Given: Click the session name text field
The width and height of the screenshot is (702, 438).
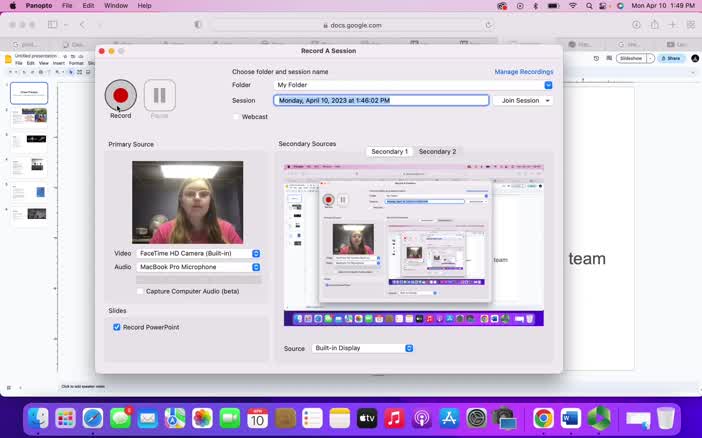Looking at the screenshot, I should click(381, 100).
